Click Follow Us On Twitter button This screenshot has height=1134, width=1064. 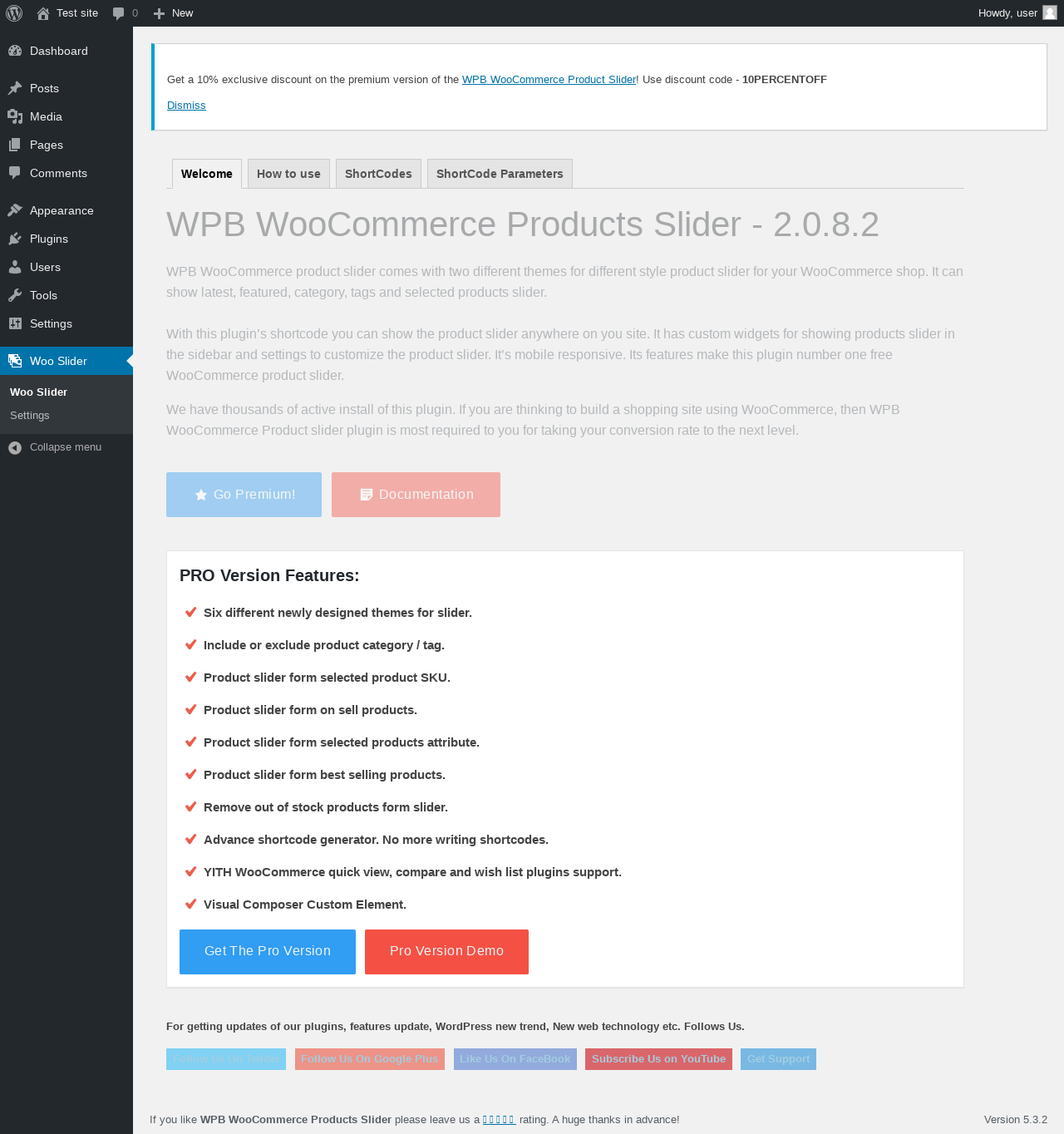(x=226, y=1059)
